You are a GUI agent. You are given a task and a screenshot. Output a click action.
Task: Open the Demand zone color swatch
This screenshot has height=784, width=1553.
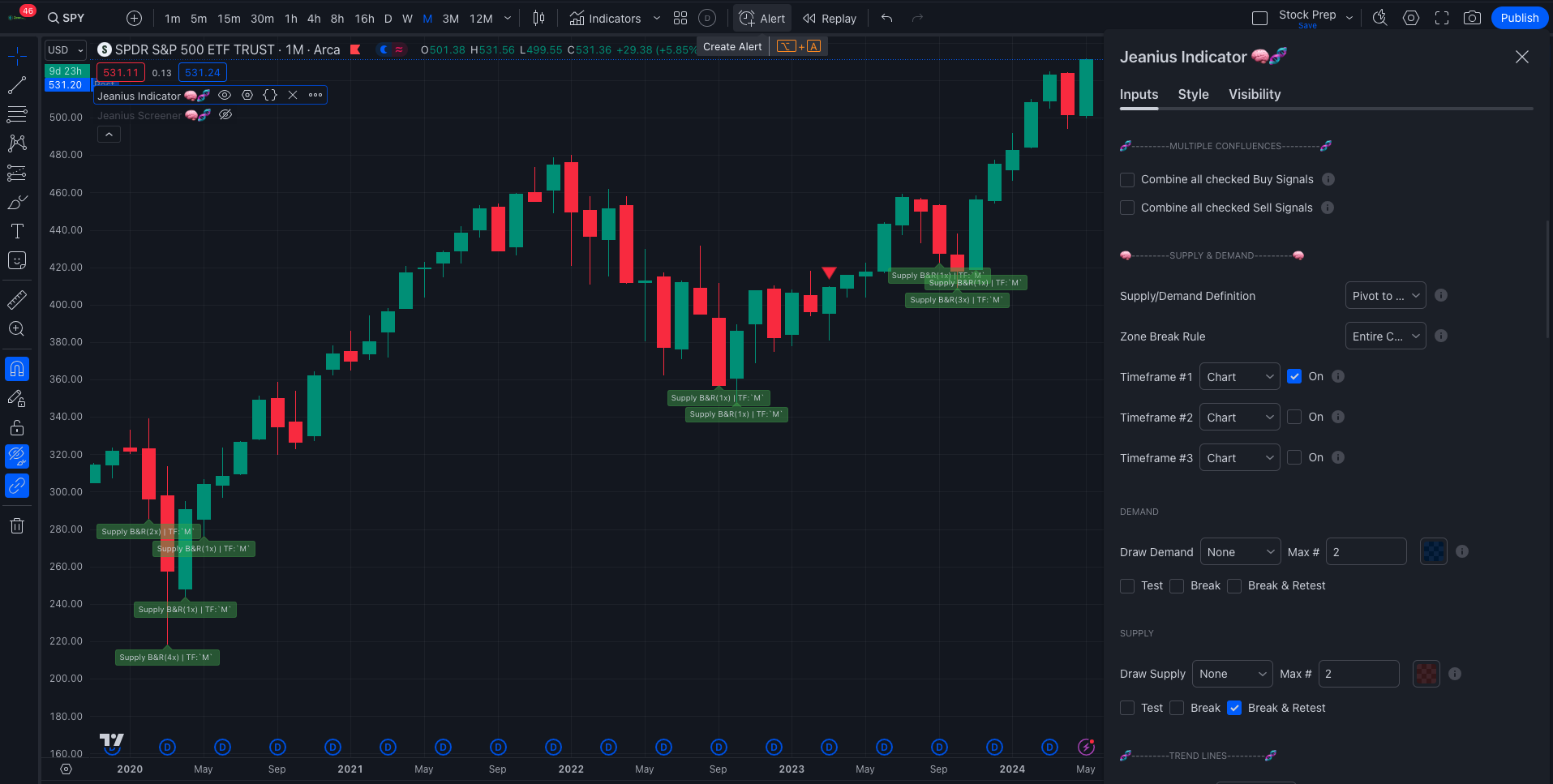click(1433, 551)
